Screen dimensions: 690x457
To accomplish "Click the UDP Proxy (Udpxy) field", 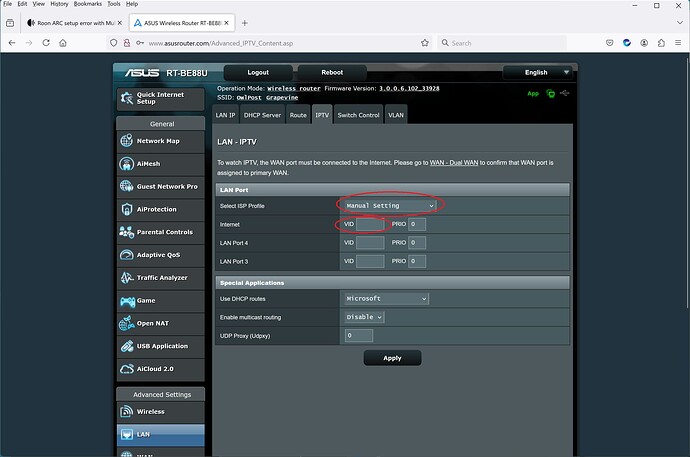I will tap(359, 336).
